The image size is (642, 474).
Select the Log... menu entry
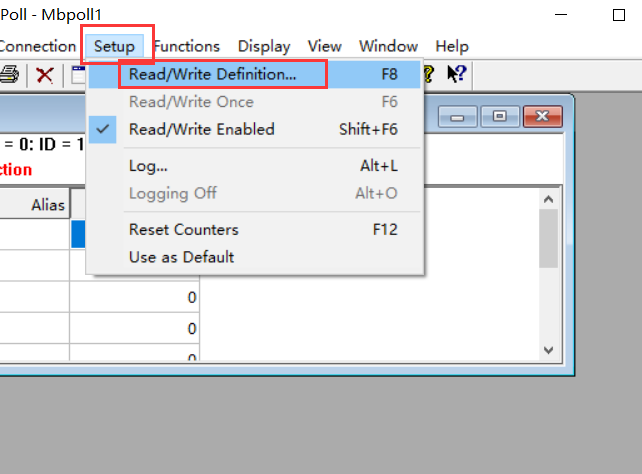(x=255, y=166)
